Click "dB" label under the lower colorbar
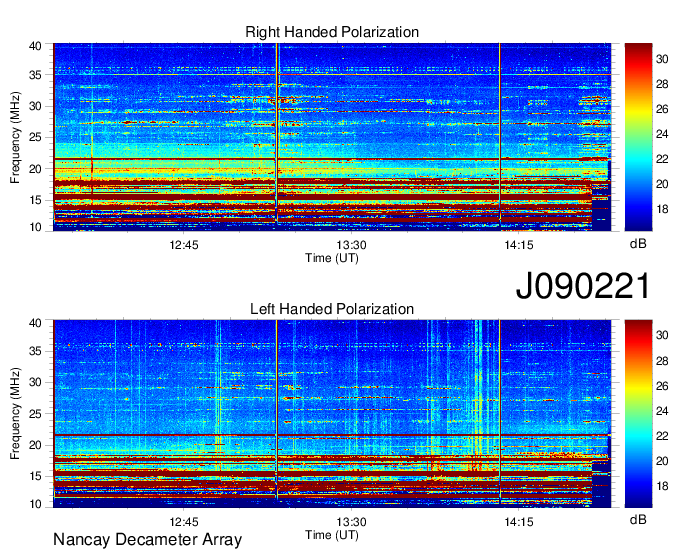 click(x=638, y=519)
